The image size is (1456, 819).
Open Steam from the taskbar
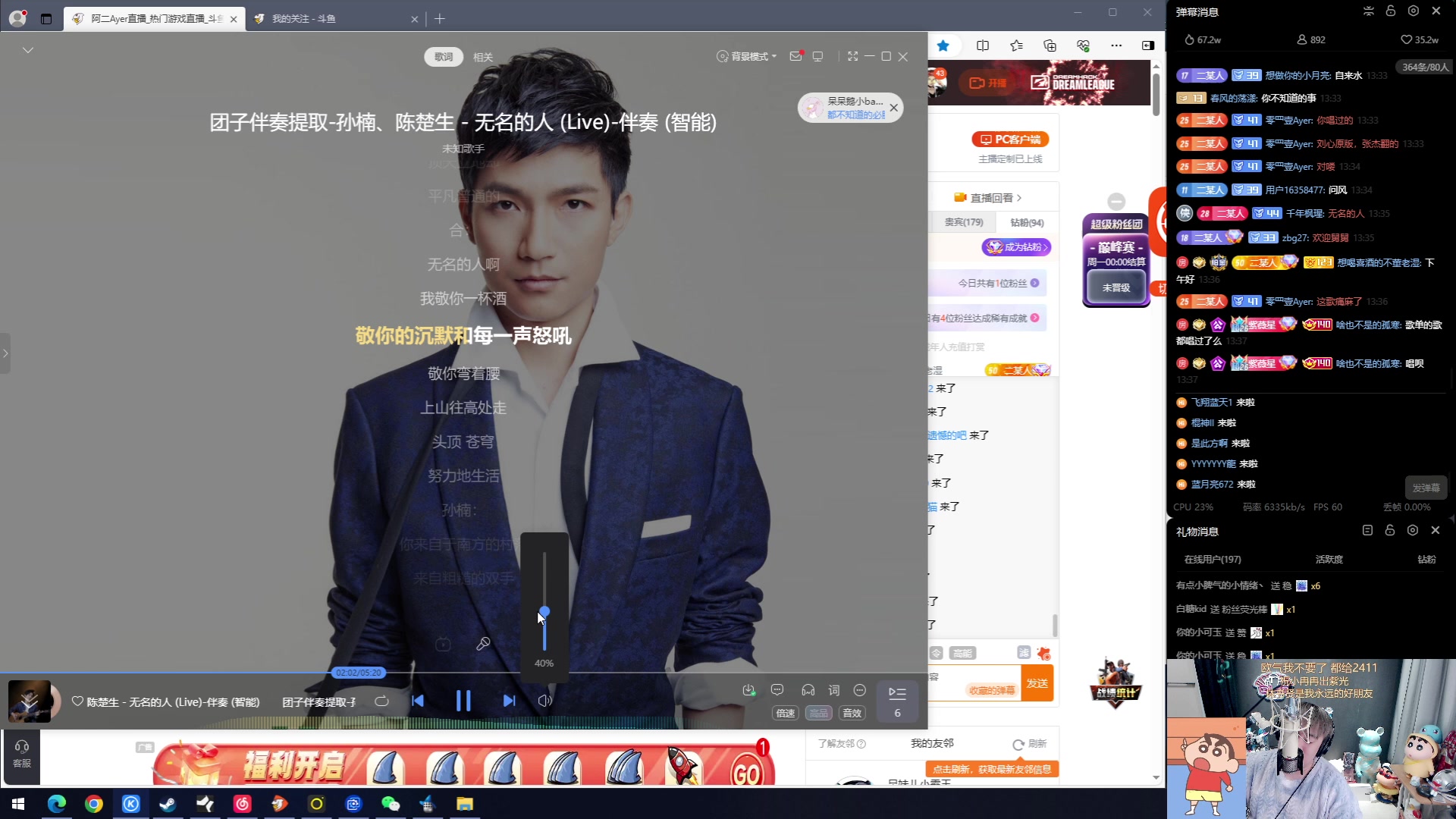point(168,804)
